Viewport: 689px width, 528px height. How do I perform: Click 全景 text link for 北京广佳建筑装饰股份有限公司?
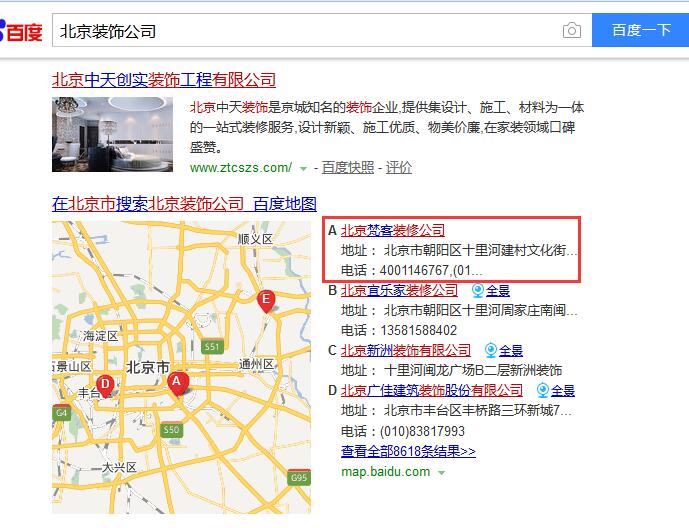click(x=563, y=390)
